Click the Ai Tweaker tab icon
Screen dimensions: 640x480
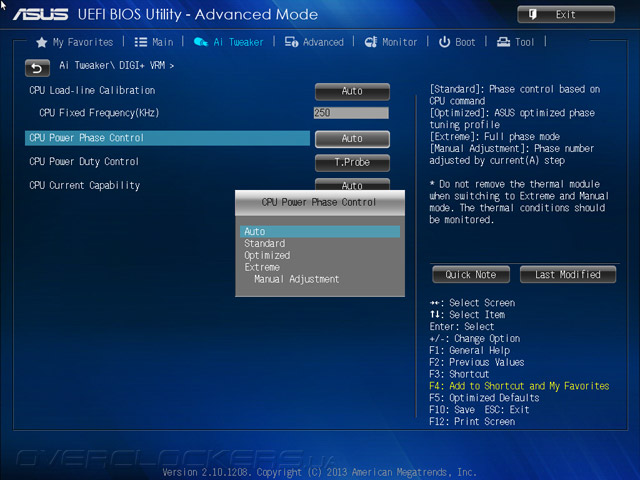click(x=200, y=42)
